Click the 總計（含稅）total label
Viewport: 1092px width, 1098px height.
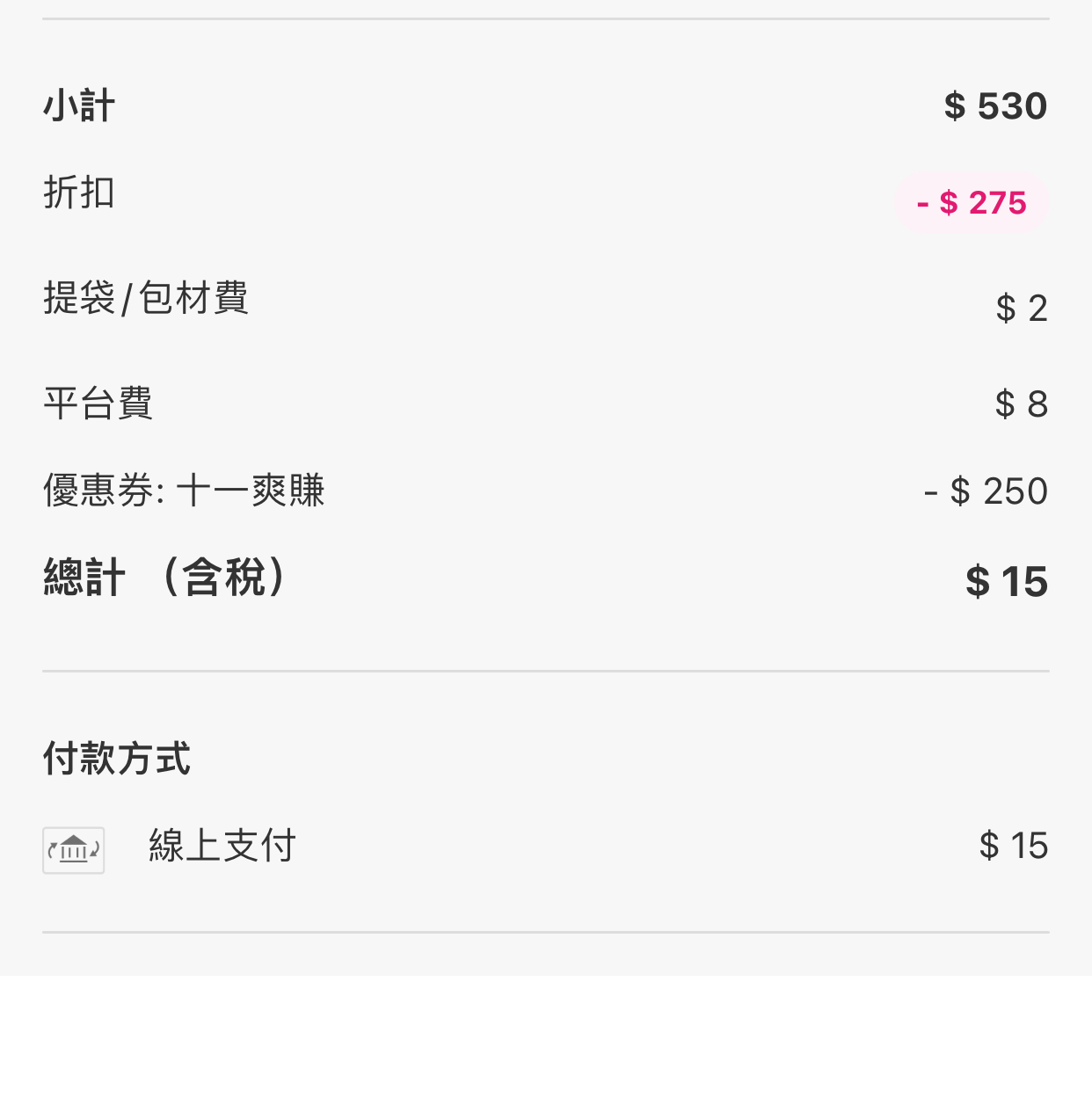165,578
